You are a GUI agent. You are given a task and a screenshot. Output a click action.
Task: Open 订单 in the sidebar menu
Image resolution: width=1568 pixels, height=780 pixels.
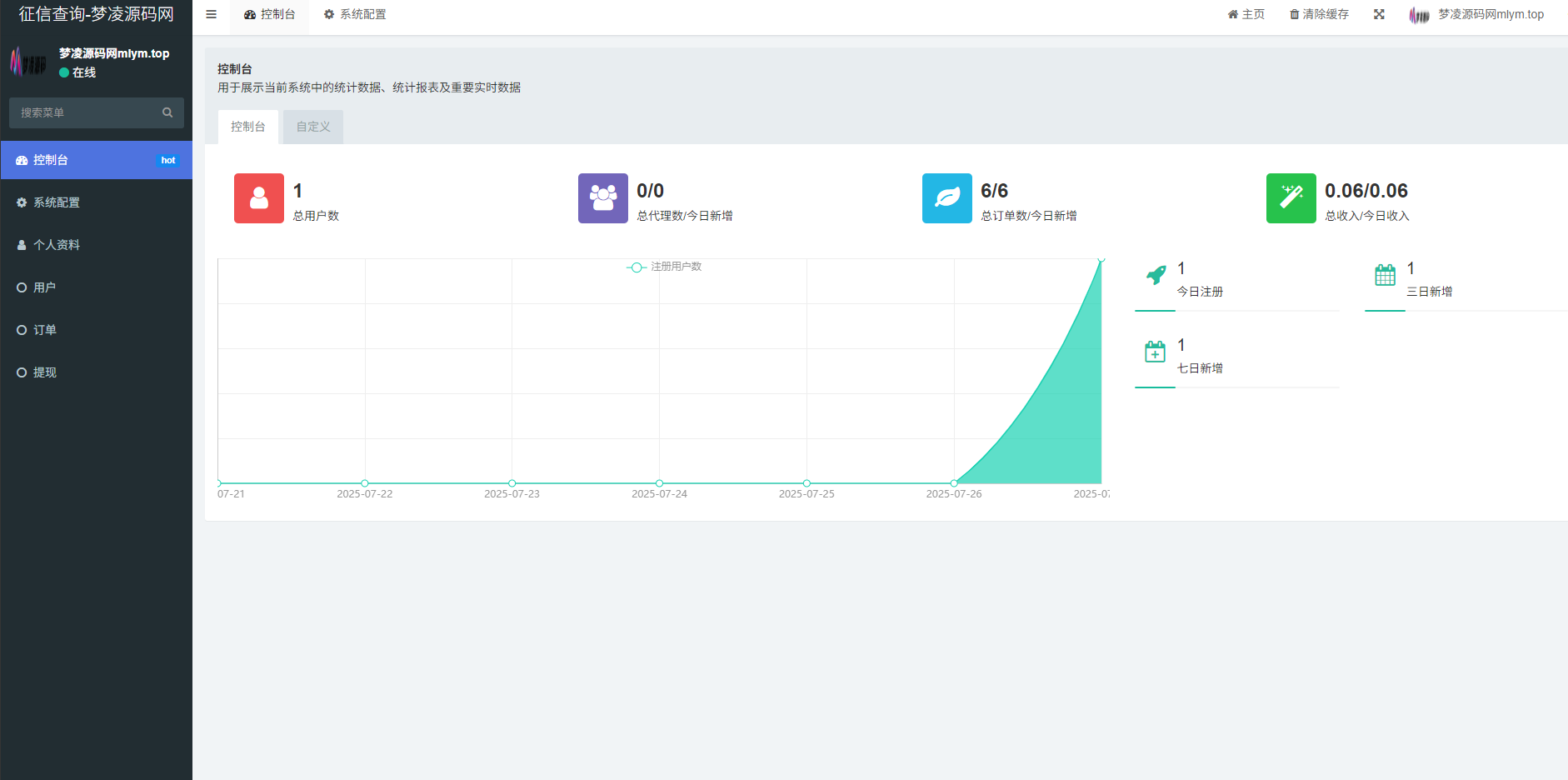(45, 330)
